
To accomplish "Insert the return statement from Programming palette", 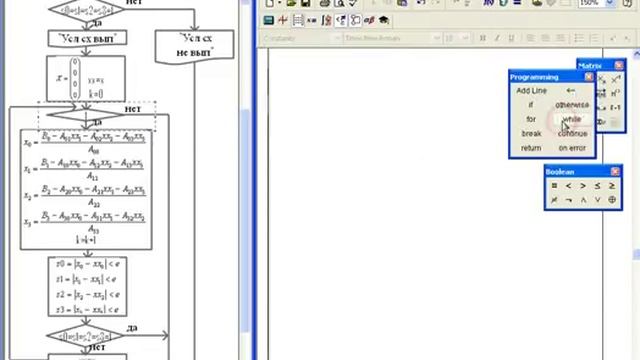I will pyautogui.click(x=531, y=148).
